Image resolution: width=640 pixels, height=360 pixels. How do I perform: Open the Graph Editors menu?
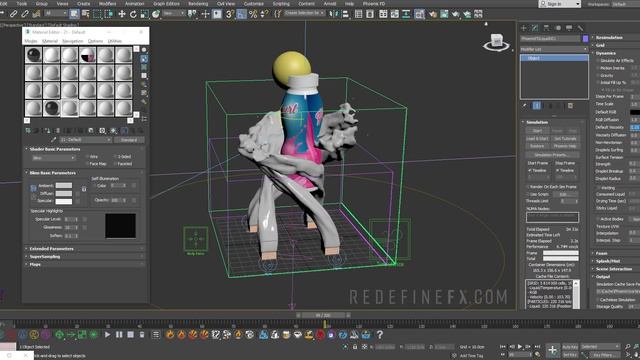pos(166,3)
